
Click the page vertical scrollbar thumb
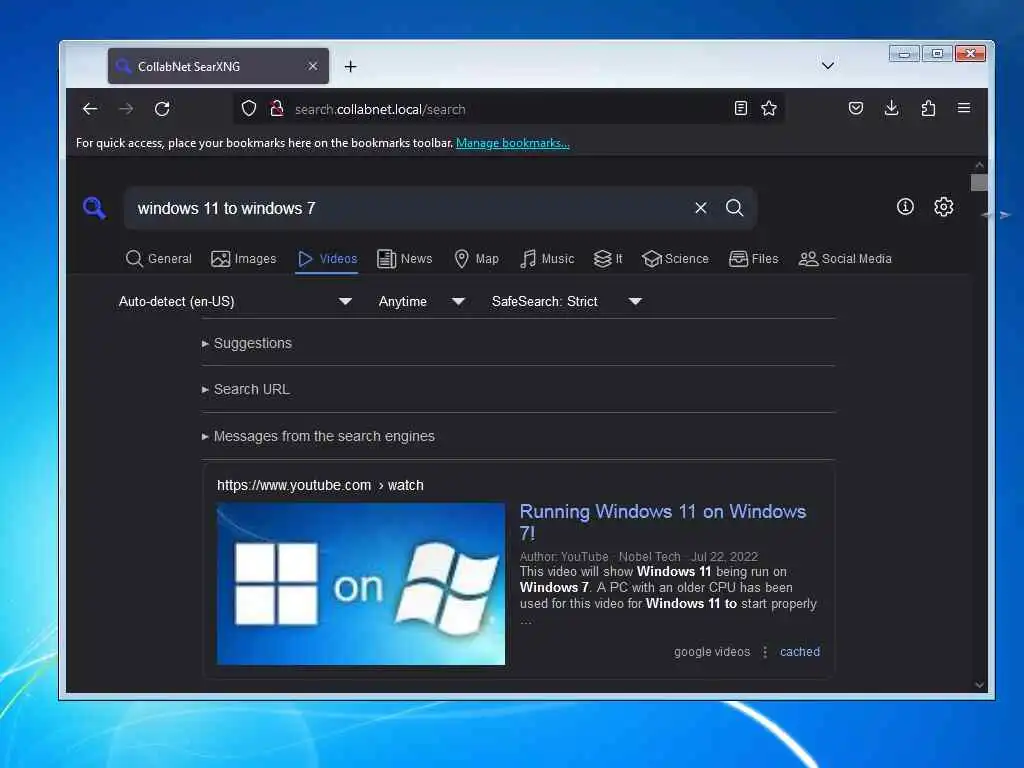click(x=979, y=183)
